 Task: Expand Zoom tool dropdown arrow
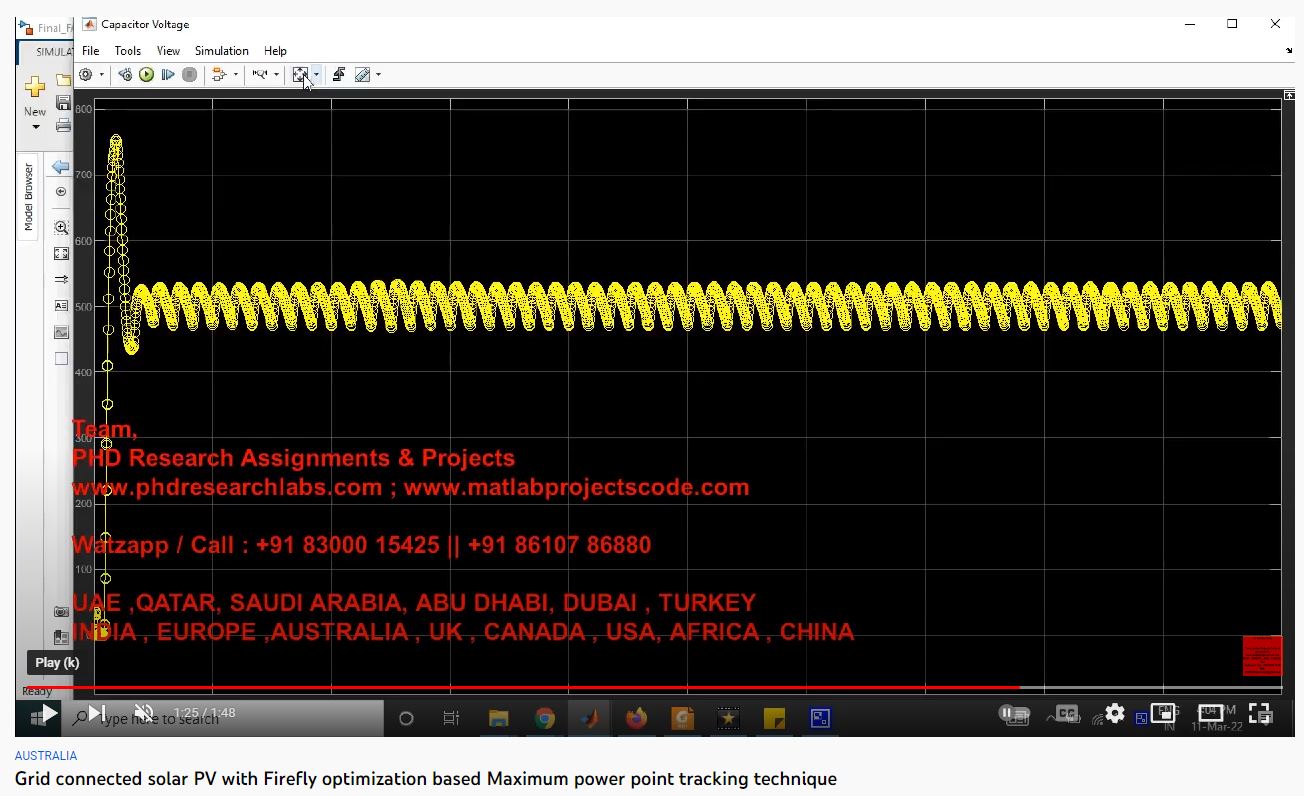click(276, 75)
